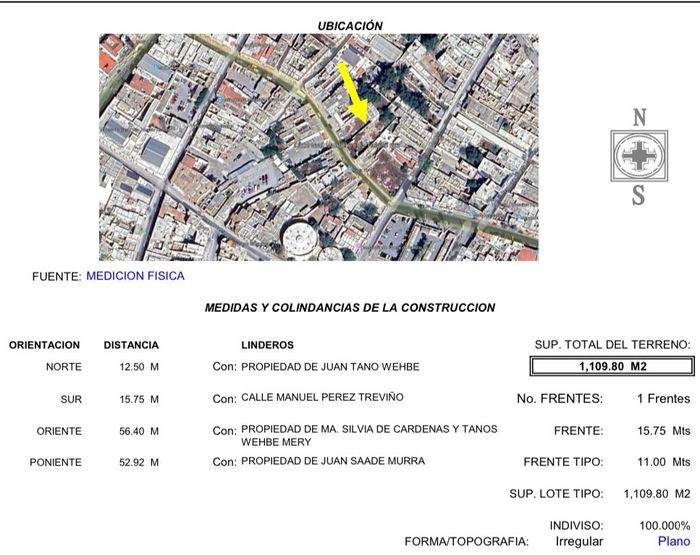Click the NORTE distance value 12.50 M

coord(139,367)
